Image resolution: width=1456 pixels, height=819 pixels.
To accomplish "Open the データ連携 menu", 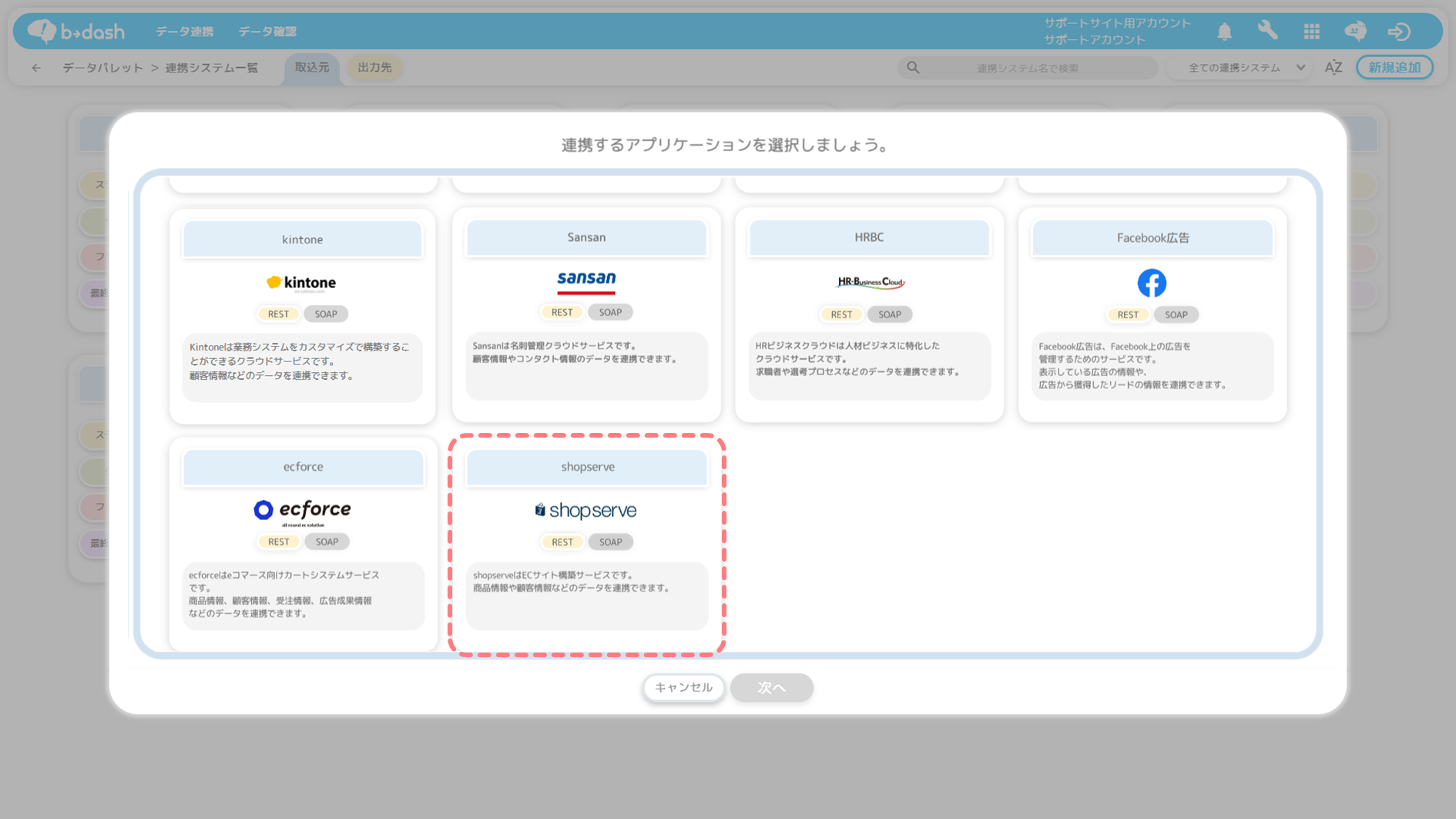I will coord(185,32).
